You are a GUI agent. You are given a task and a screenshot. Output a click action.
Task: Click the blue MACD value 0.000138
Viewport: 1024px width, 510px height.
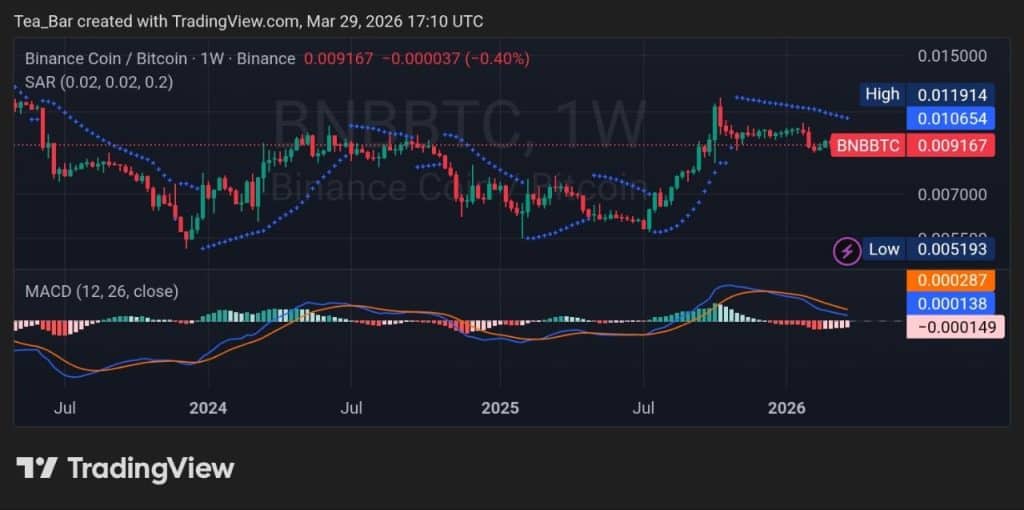952,303
